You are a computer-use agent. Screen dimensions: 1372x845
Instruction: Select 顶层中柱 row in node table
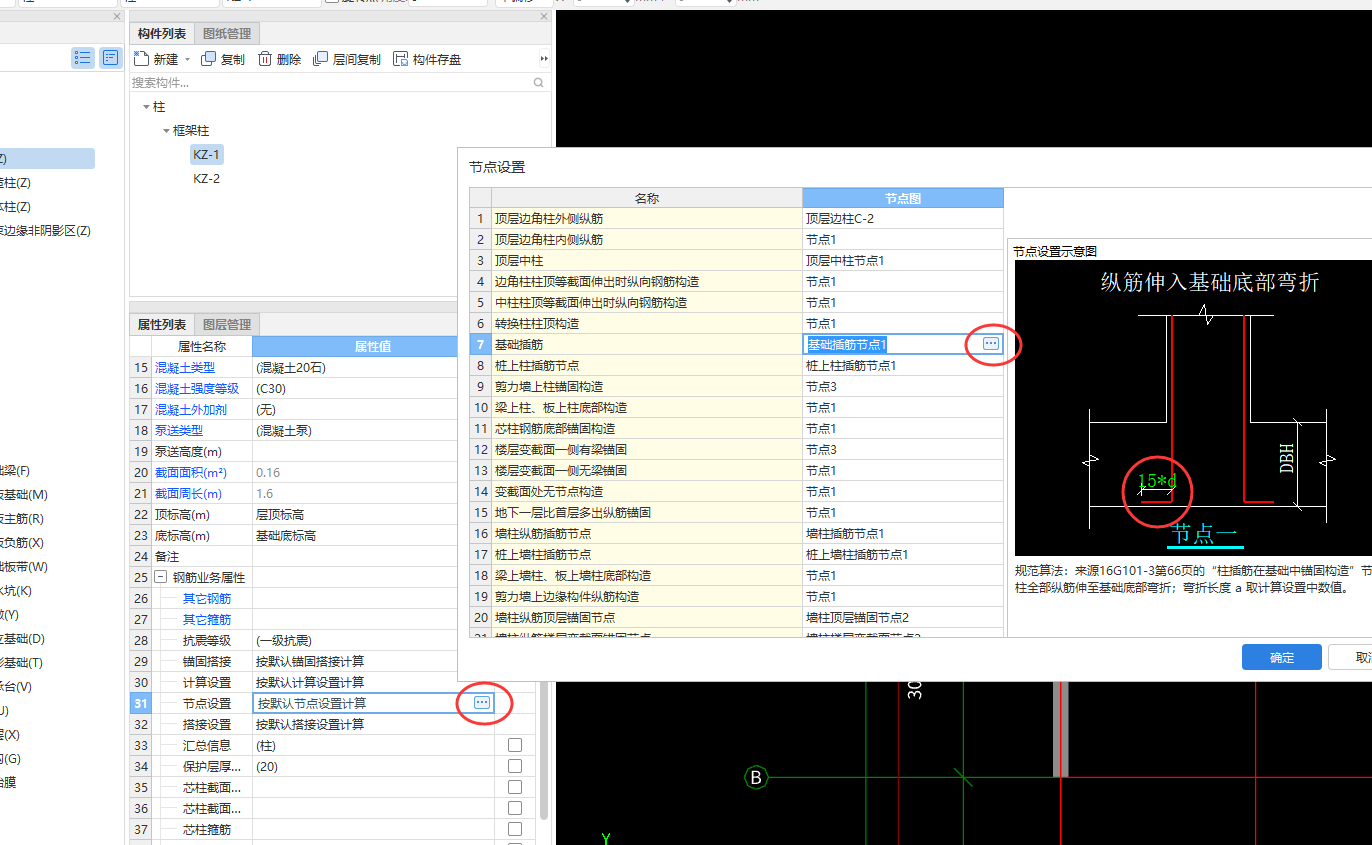point(647,260)
